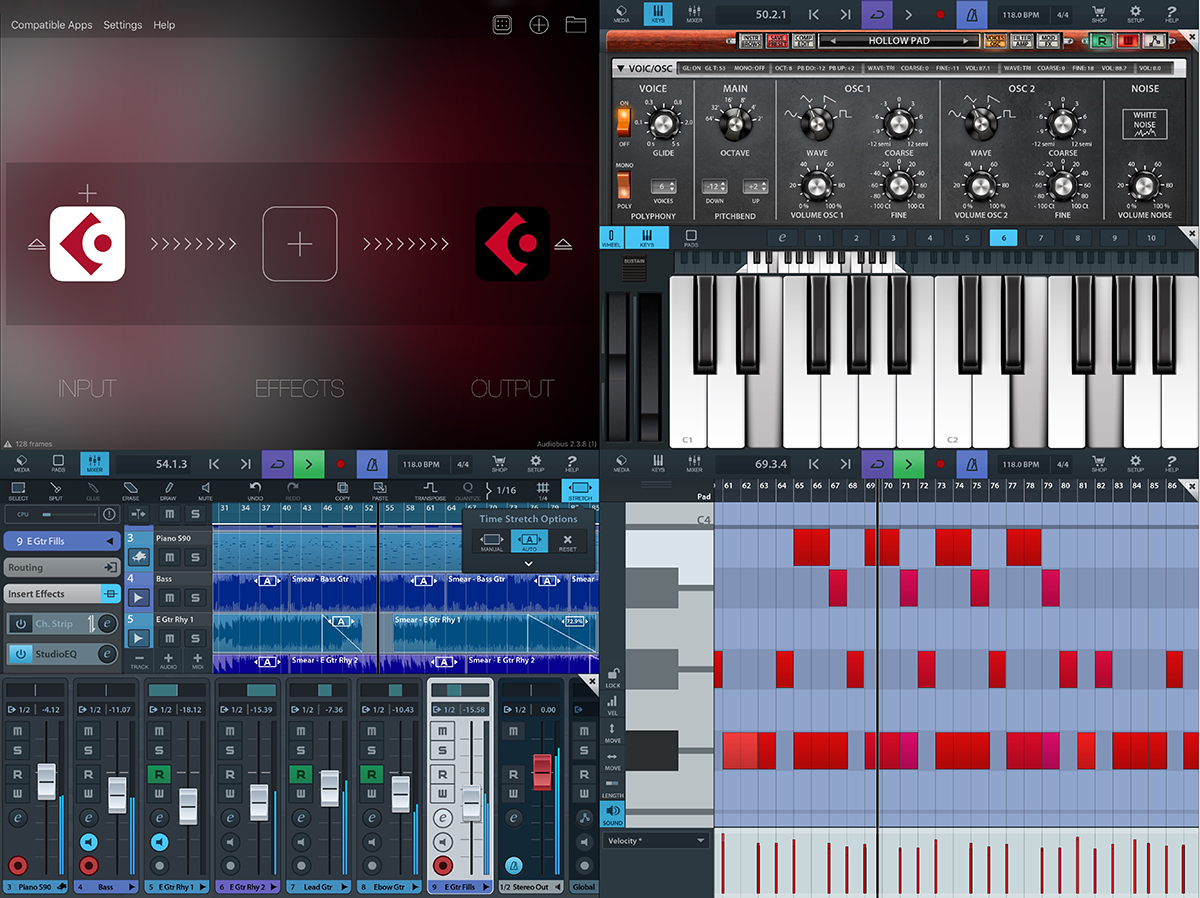The height and width of the screenshot is (898, 1200).
Task: Click the Instr Browse button
Action: click(750, 41)
